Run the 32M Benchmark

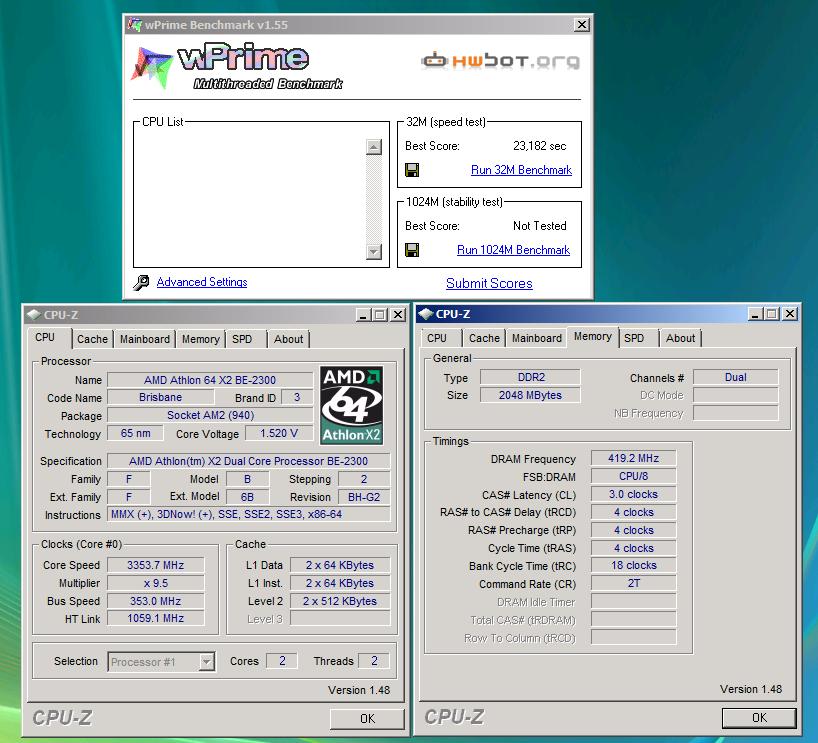(521, 170)
